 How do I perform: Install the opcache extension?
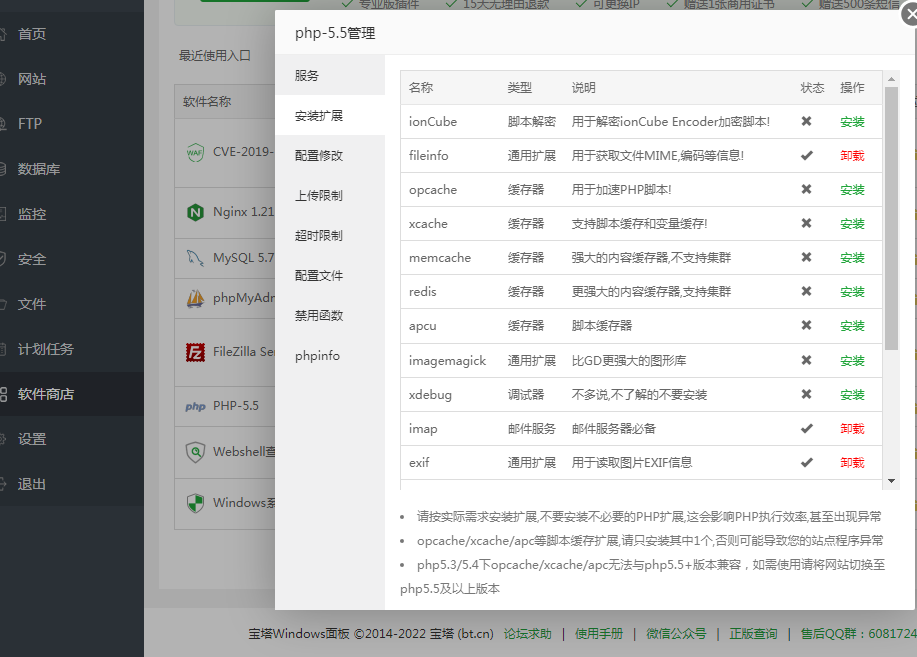pos(852,190)
